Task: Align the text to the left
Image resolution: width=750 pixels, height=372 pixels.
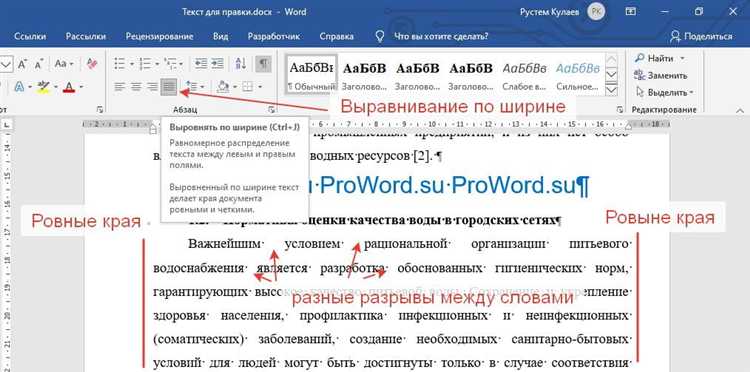Action: point(120,87)
